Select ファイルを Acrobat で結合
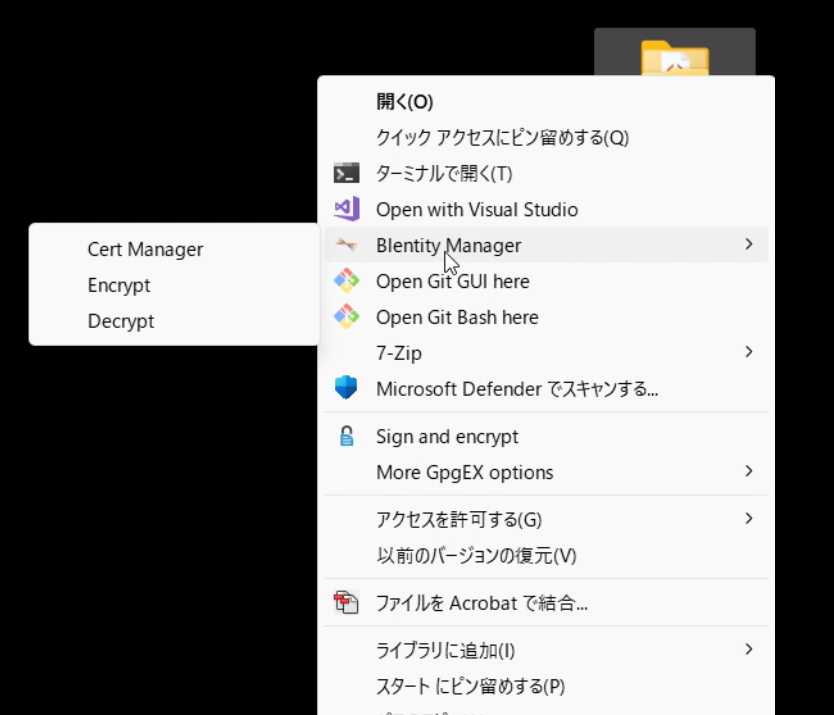This screenshot has width=834, height=715. pyautogui.click(x=546, y=603)
